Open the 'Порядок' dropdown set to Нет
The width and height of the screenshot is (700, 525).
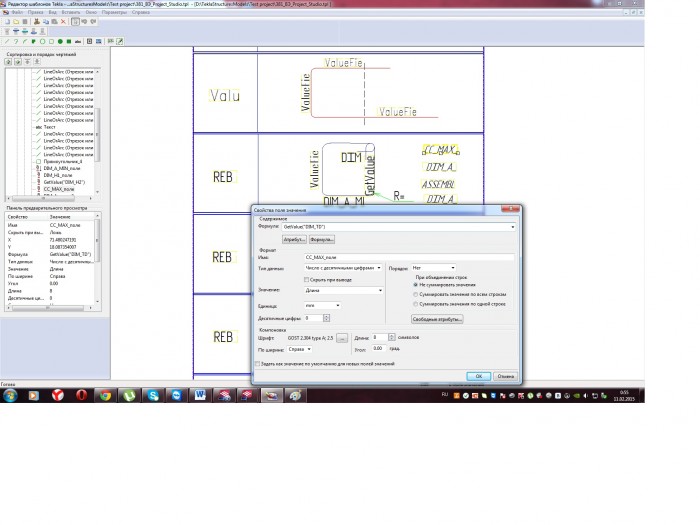coord(433,268)
